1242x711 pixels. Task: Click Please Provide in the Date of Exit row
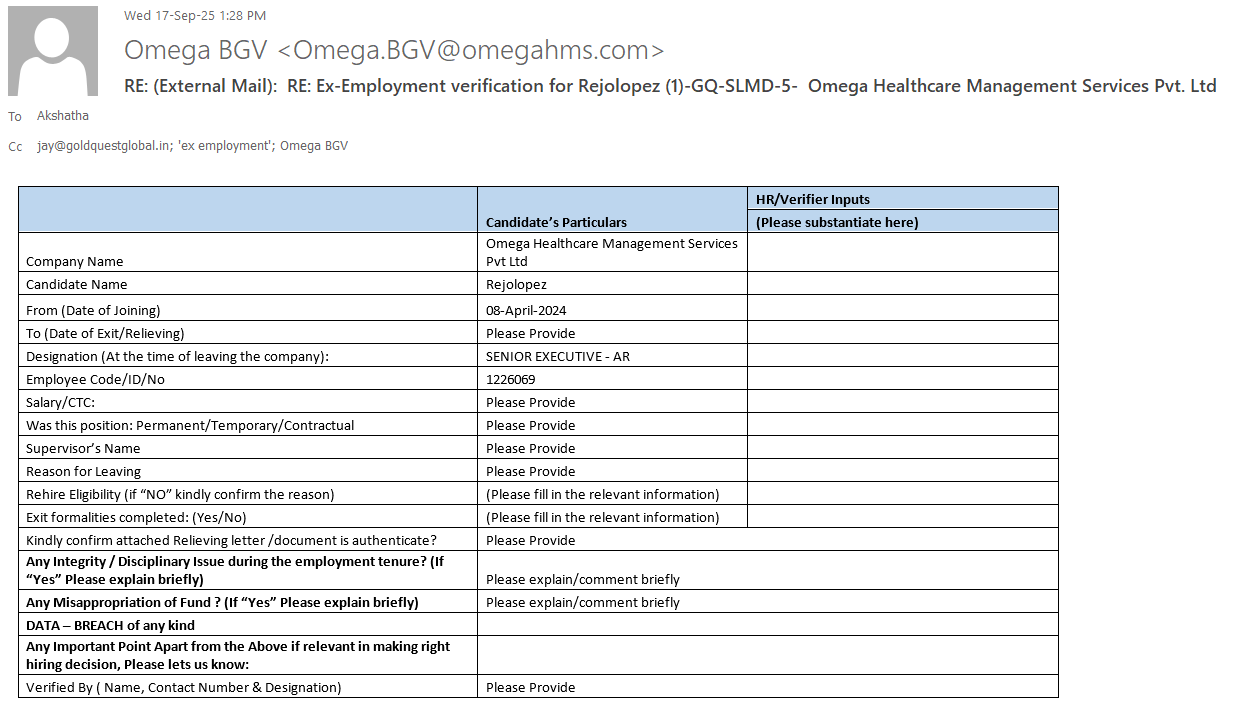click(x=530, y=333)
